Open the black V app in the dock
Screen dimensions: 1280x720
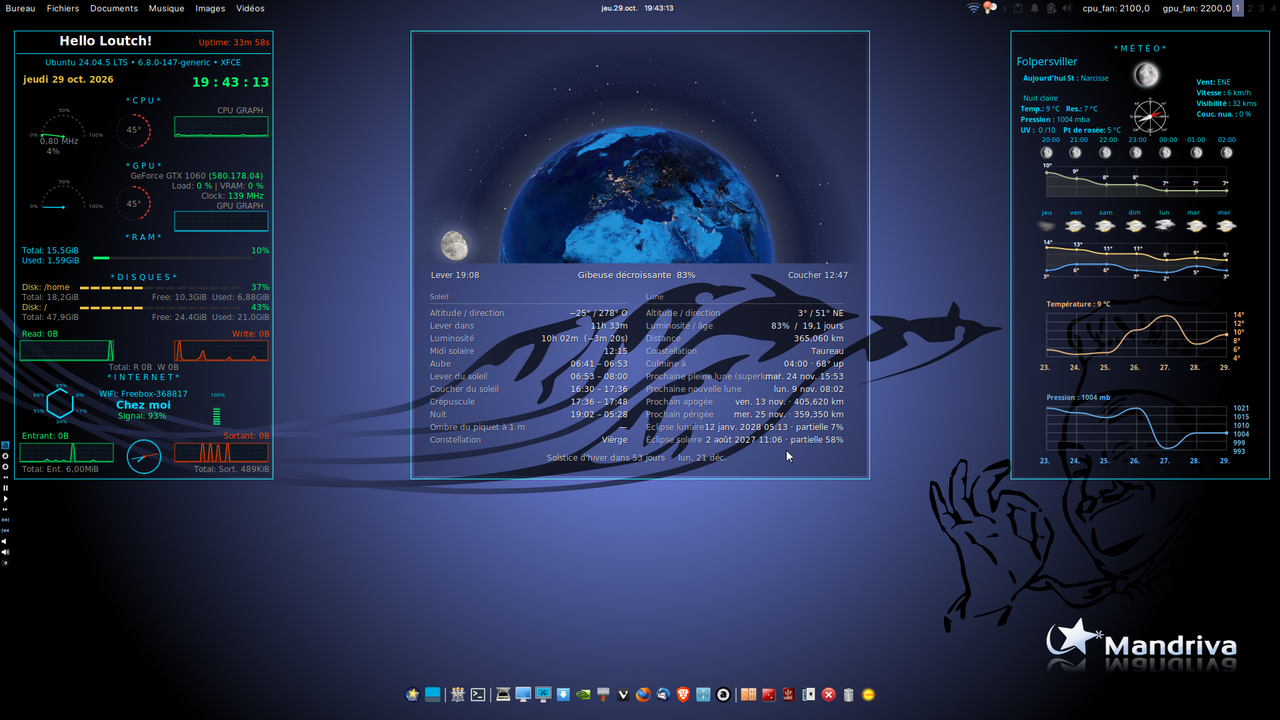pyautogui.click(x=623, y=694)
